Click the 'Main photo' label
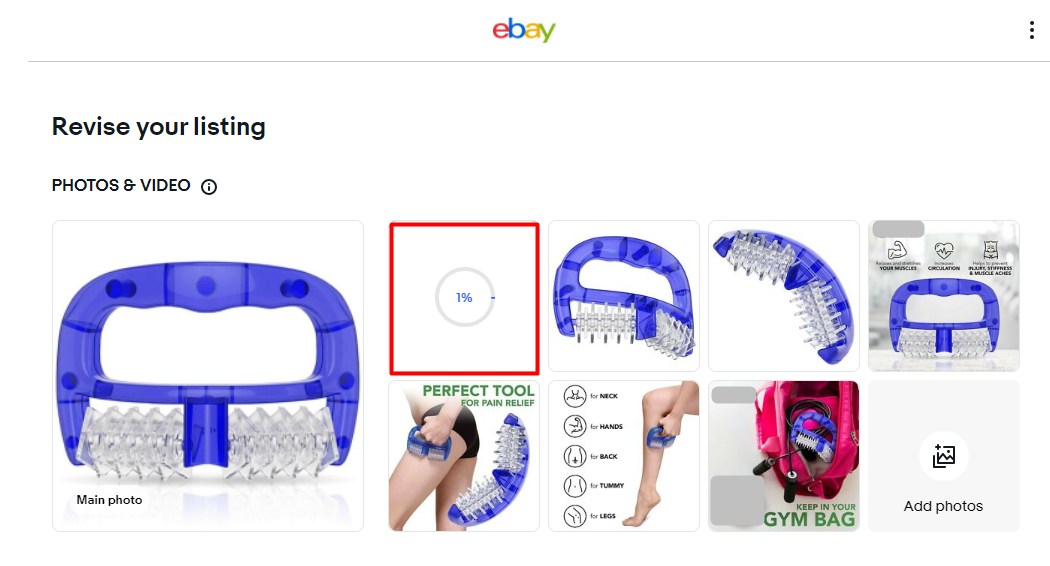 coord(109,500)
